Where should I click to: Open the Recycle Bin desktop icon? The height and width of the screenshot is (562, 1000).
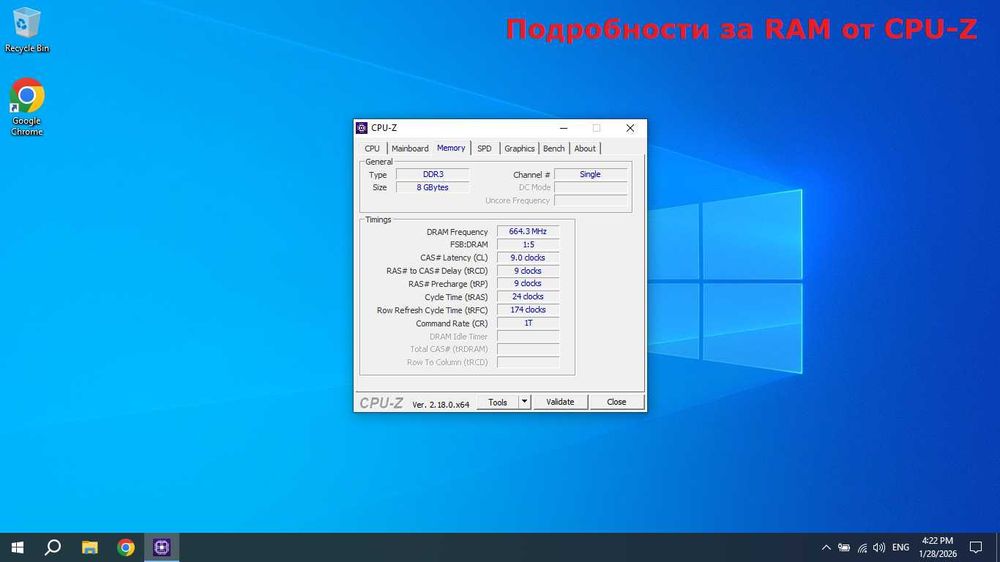click(x=26, y=30)
